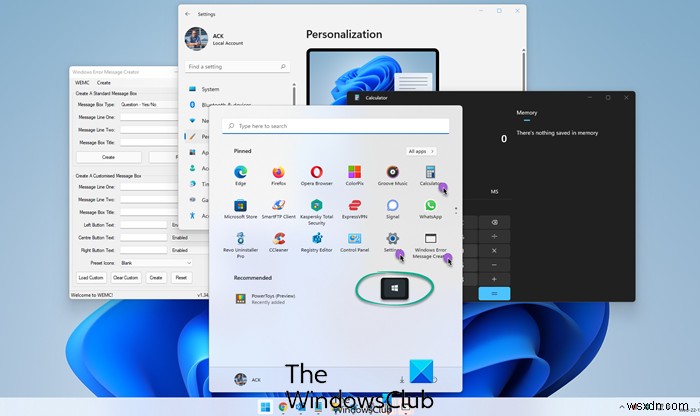
Task: Open Registry Editor pinned app
Action: (317, 242)
